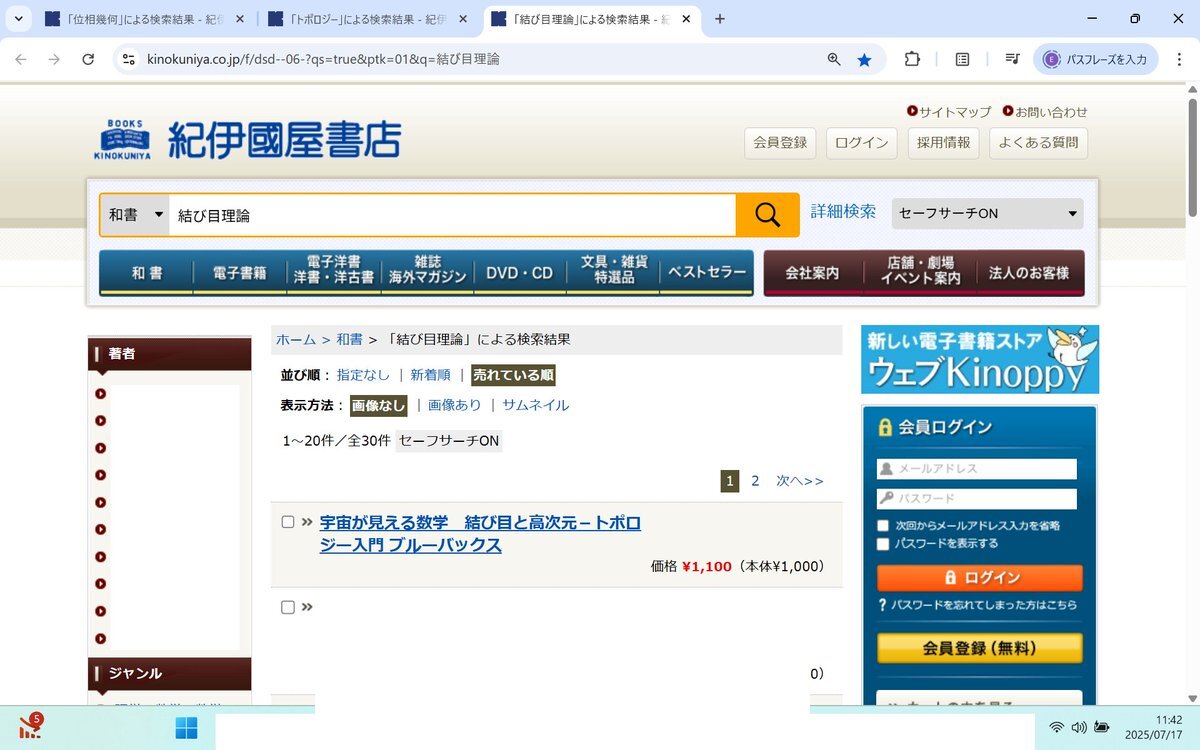The height and width of the screenshot is (750, 1200).
Task: Open the パスワードを忘れてしまった方はこちら link
Action: click(x=984, y=605)
